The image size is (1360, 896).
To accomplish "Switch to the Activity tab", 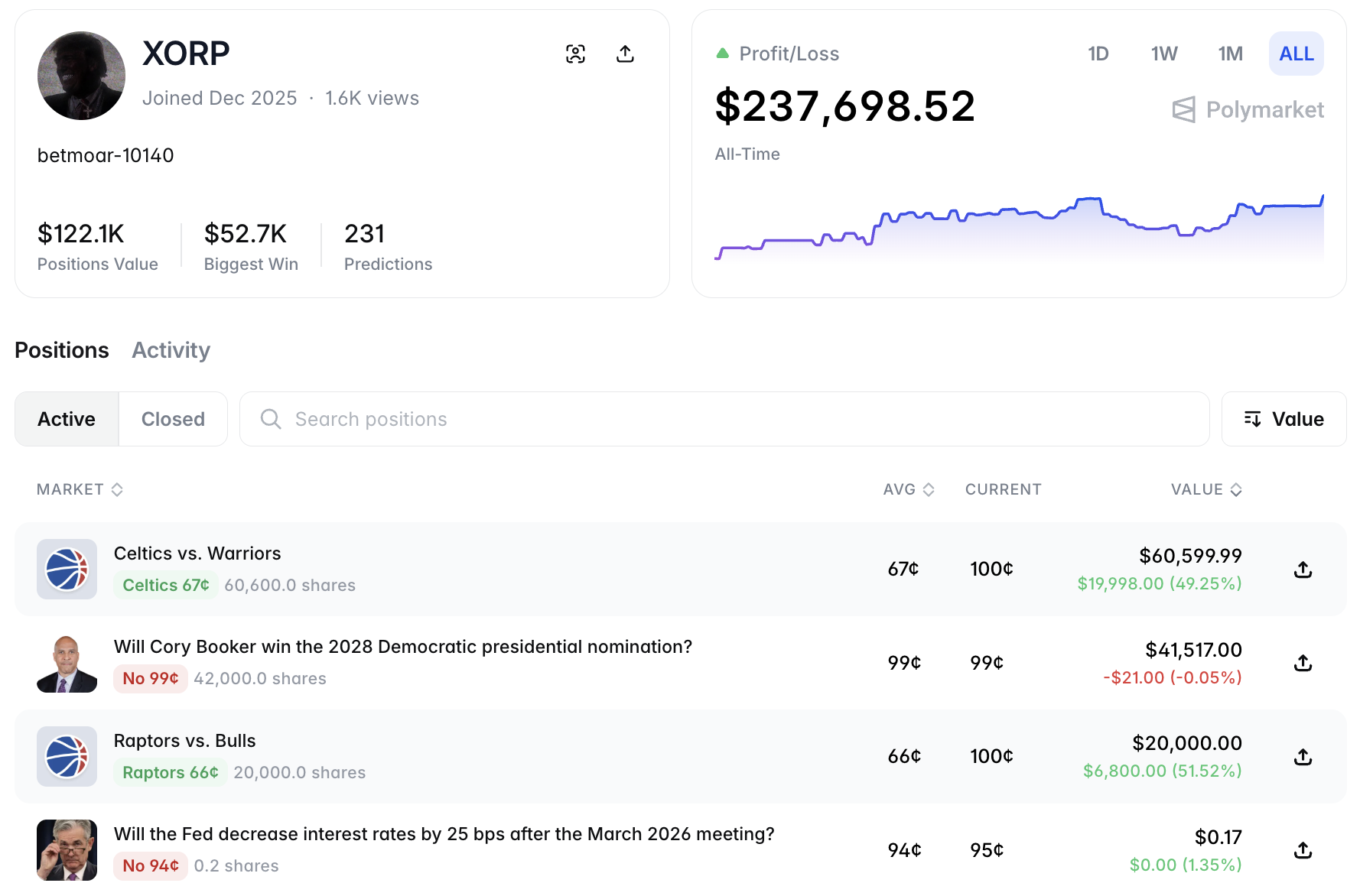I will pyautogui.click(x=171, y=350).
